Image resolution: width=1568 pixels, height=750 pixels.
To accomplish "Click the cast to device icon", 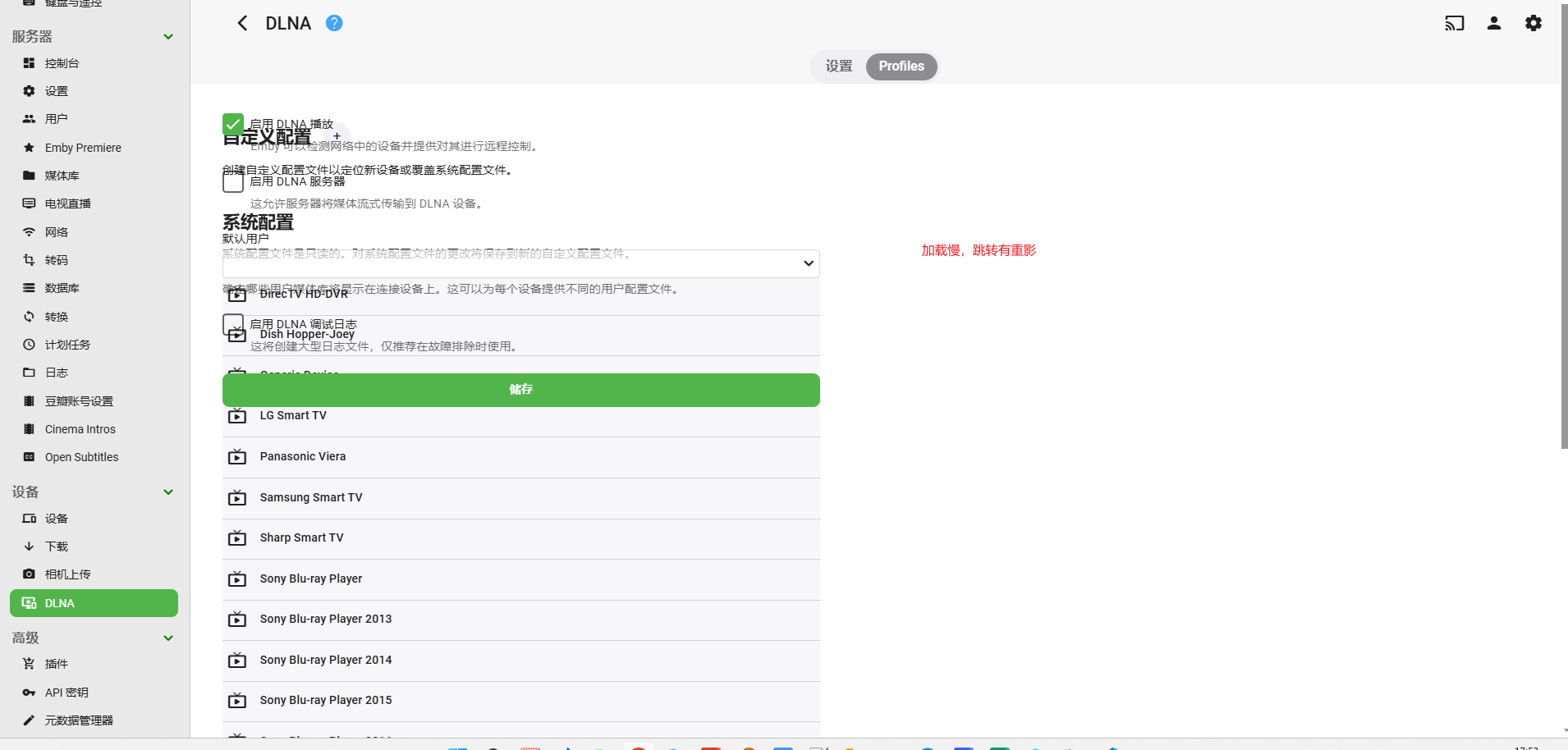I will click(1454, 24).
